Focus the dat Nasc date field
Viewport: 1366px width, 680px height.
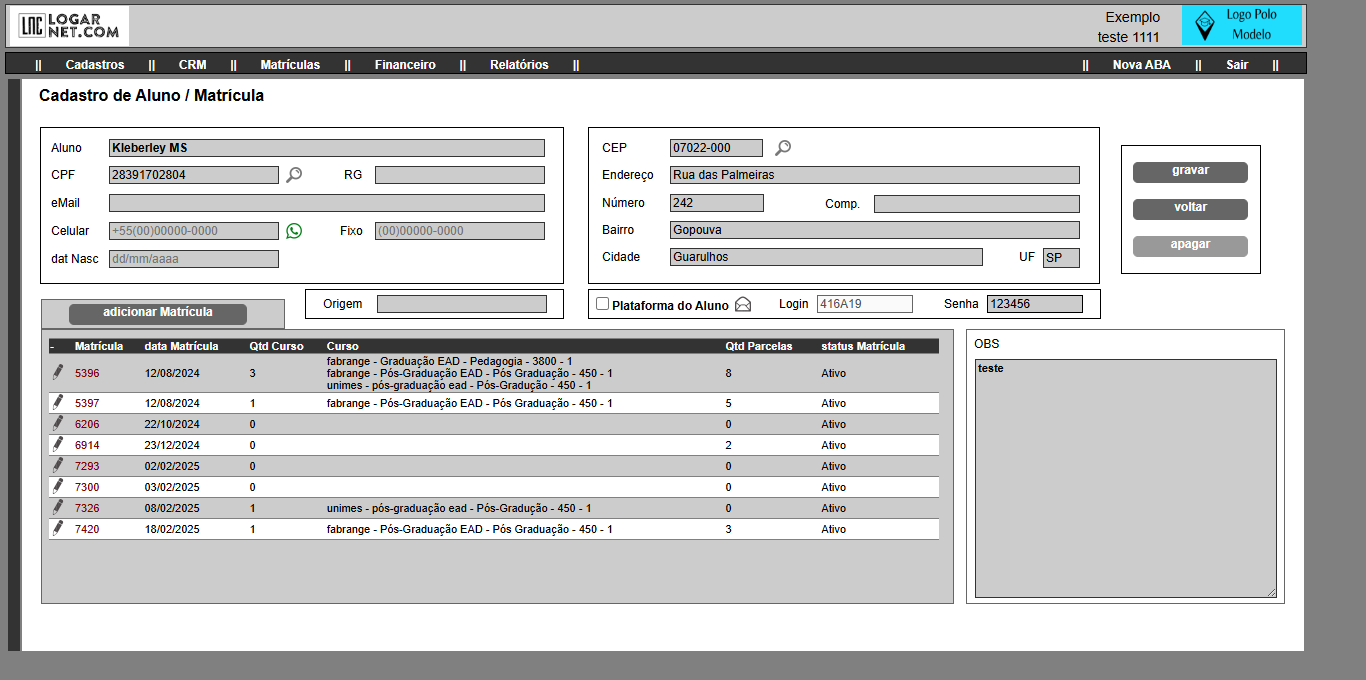194,259
